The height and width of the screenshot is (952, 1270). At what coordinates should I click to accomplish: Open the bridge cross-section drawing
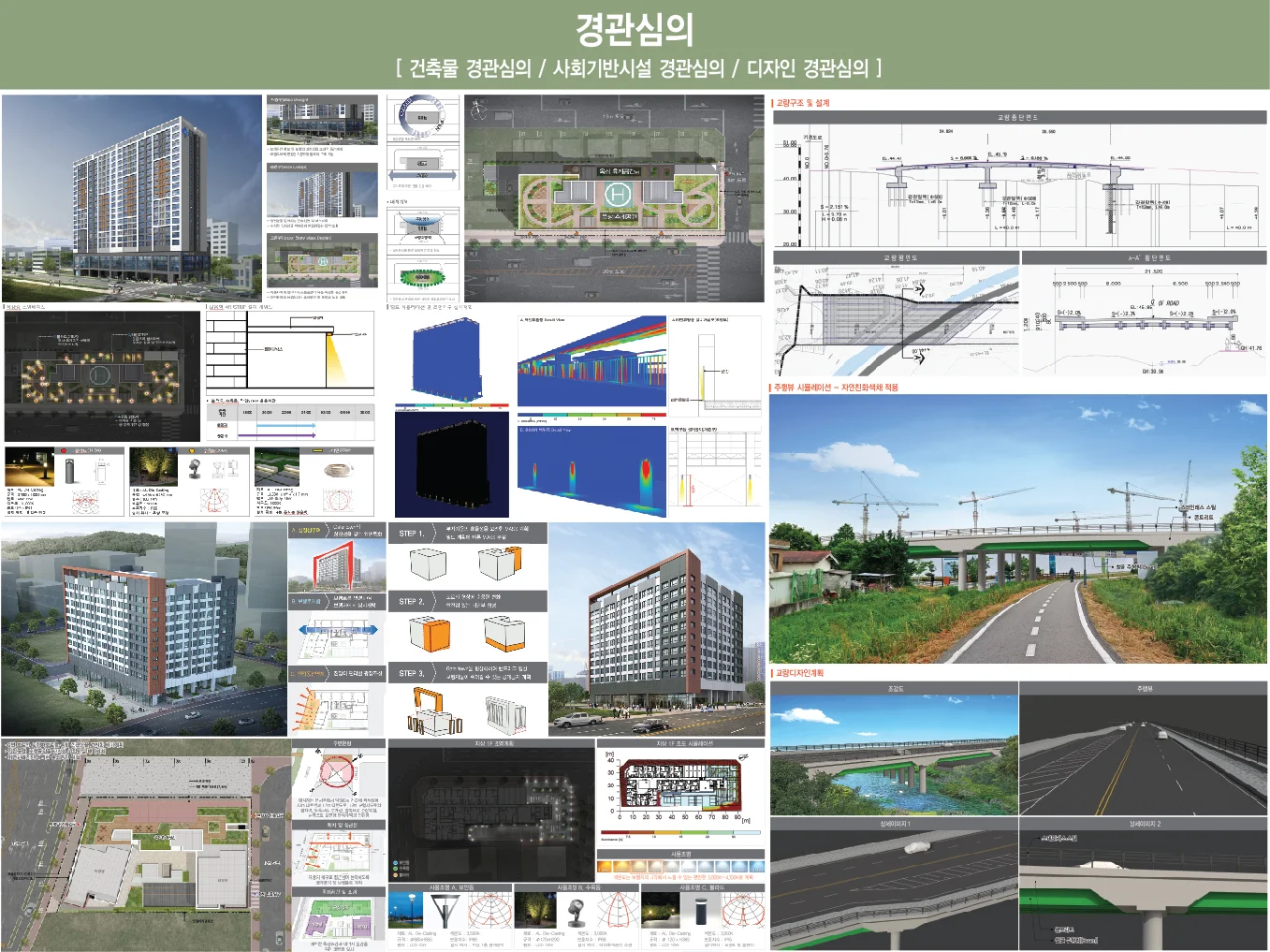(x=1145, y=320)
